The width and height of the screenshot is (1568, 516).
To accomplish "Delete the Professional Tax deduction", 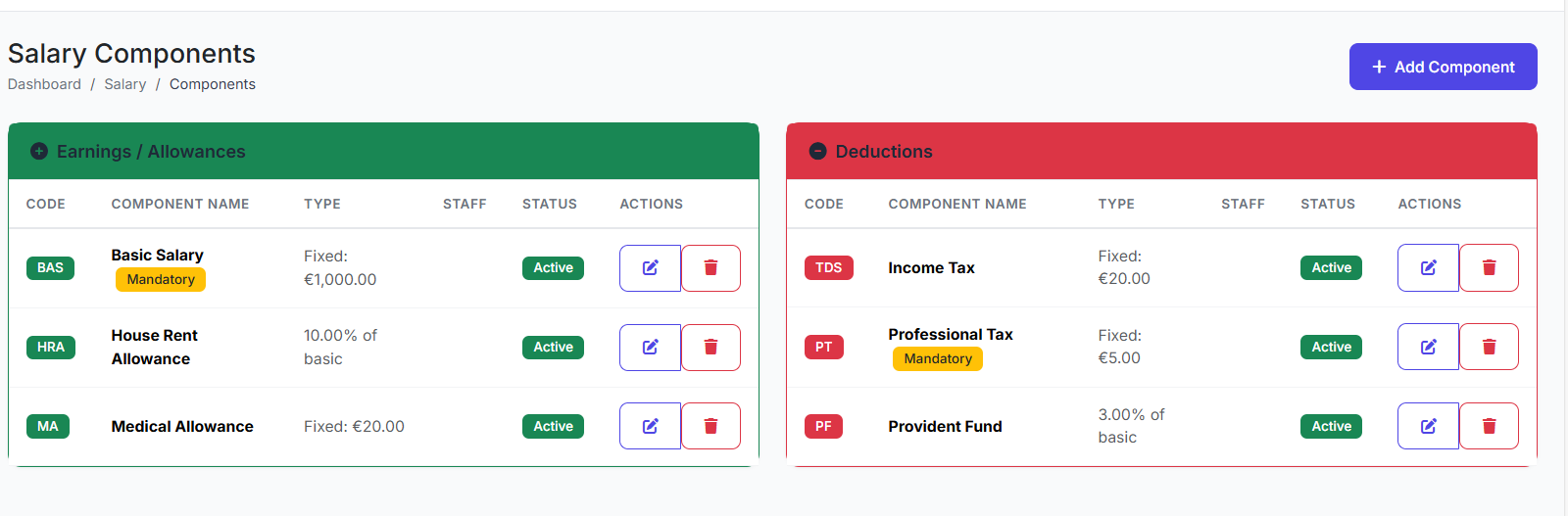I will (1489, 347).
